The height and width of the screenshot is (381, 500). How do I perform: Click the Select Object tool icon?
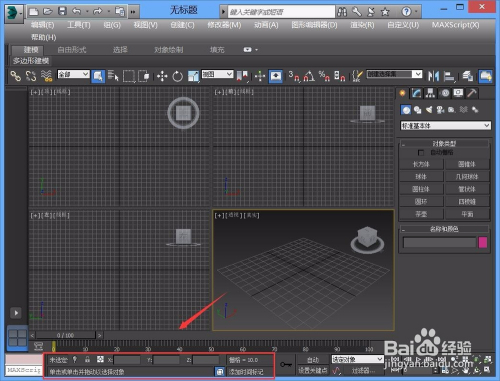click(98, 76)
